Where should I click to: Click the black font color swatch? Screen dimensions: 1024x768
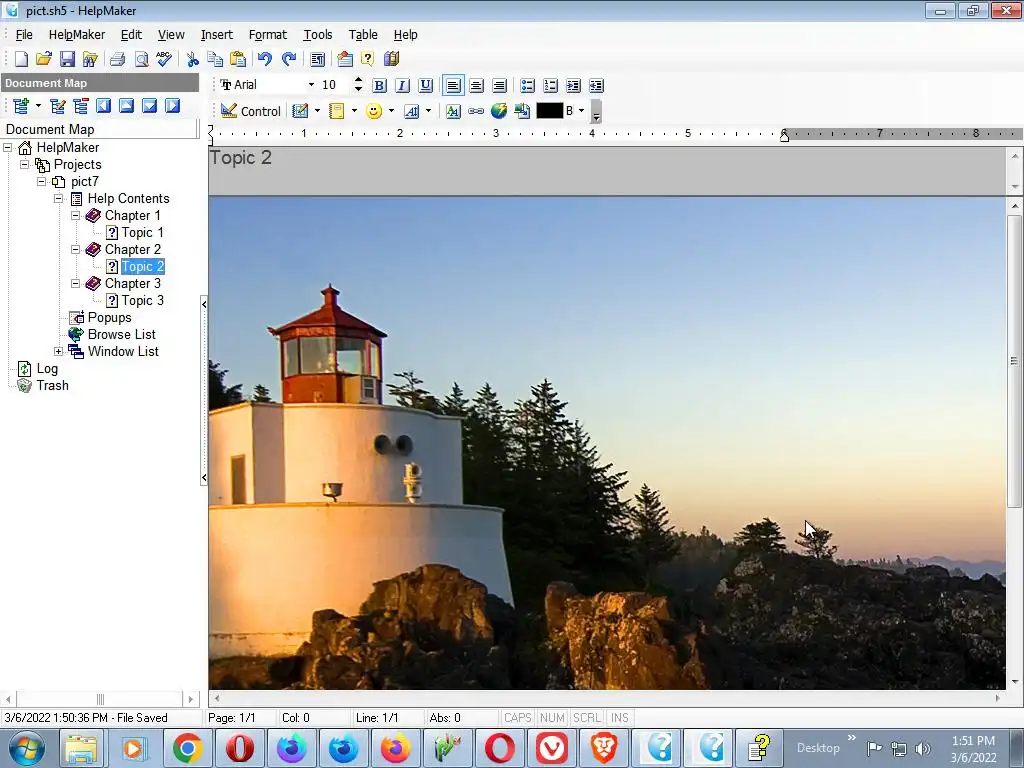(549, 111)
